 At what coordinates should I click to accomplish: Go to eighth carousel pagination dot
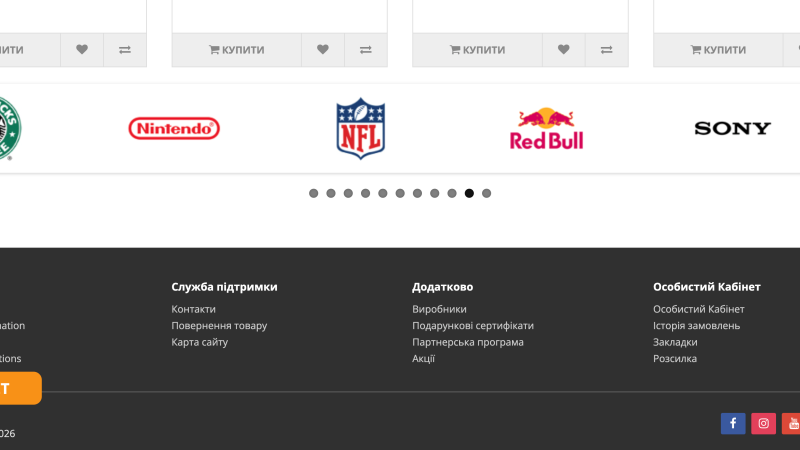435,193
